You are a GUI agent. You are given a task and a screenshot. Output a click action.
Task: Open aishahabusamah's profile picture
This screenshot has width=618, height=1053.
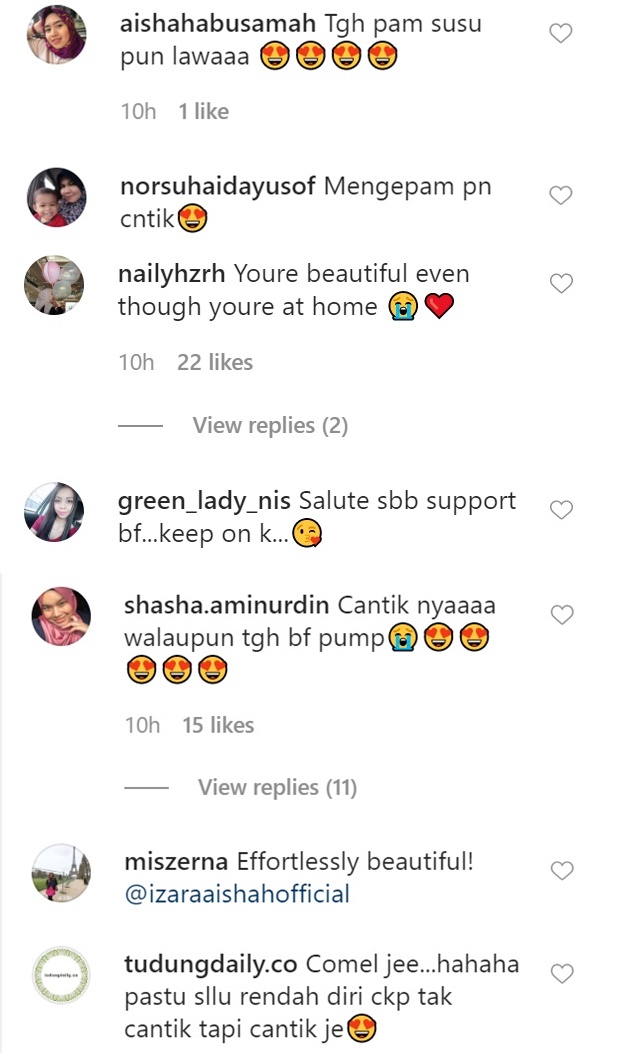click(x=56, y=34)
